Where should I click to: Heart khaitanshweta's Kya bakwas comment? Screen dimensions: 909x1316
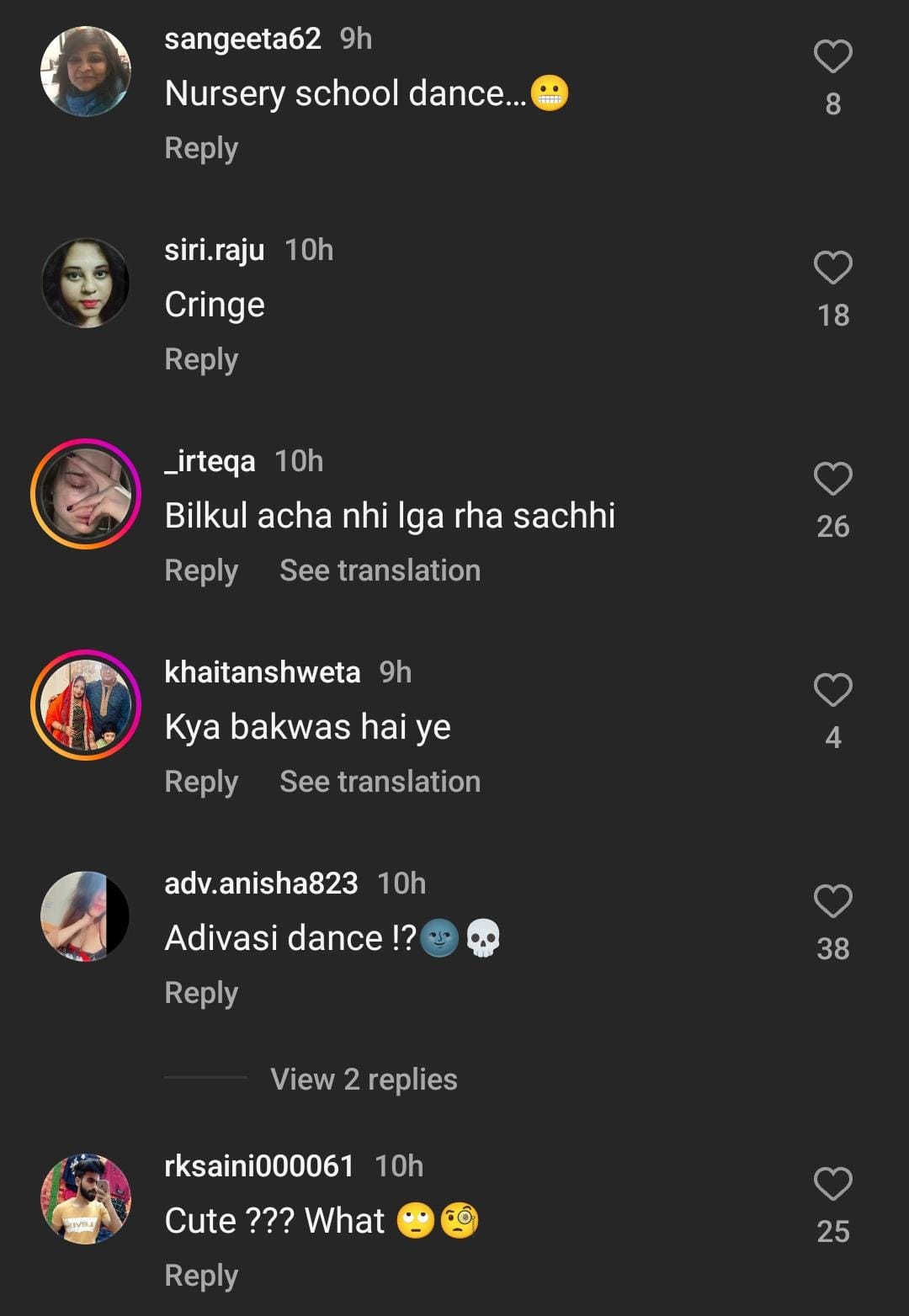pos(832,691)
